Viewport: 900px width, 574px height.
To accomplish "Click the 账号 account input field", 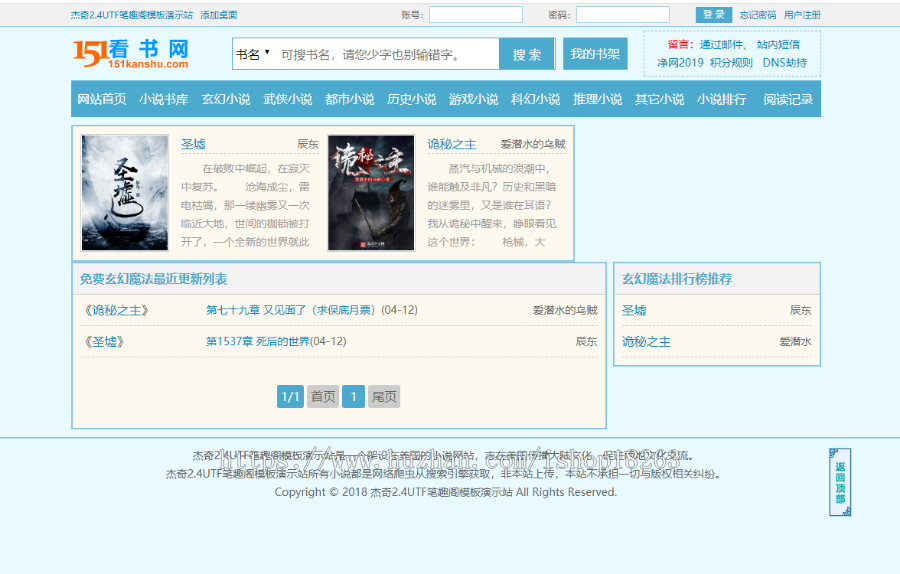I will tap(476, 15).
